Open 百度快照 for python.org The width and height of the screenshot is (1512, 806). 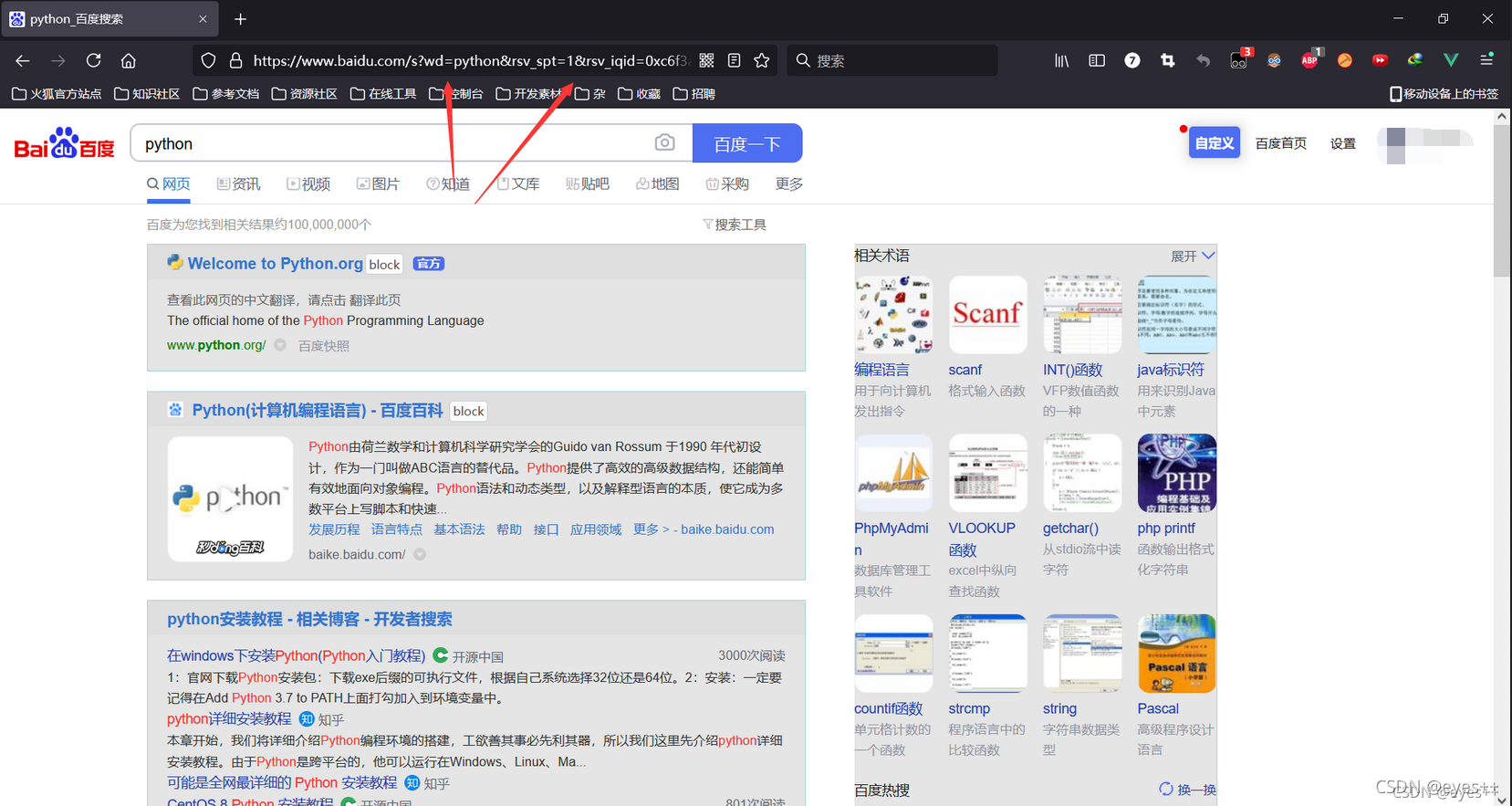point(324,346)
